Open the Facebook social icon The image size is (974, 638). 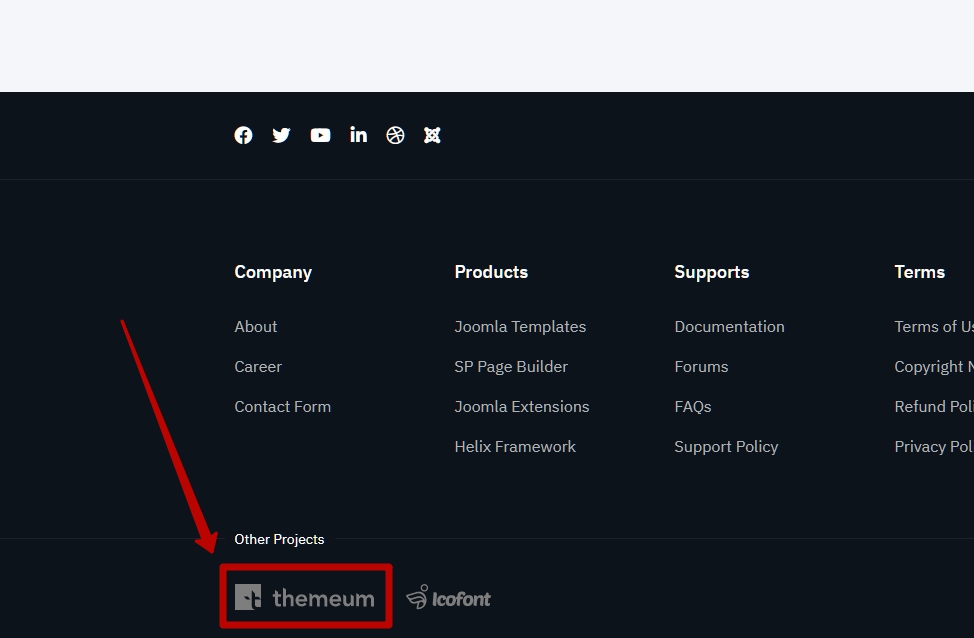click(x=243, y=135)
